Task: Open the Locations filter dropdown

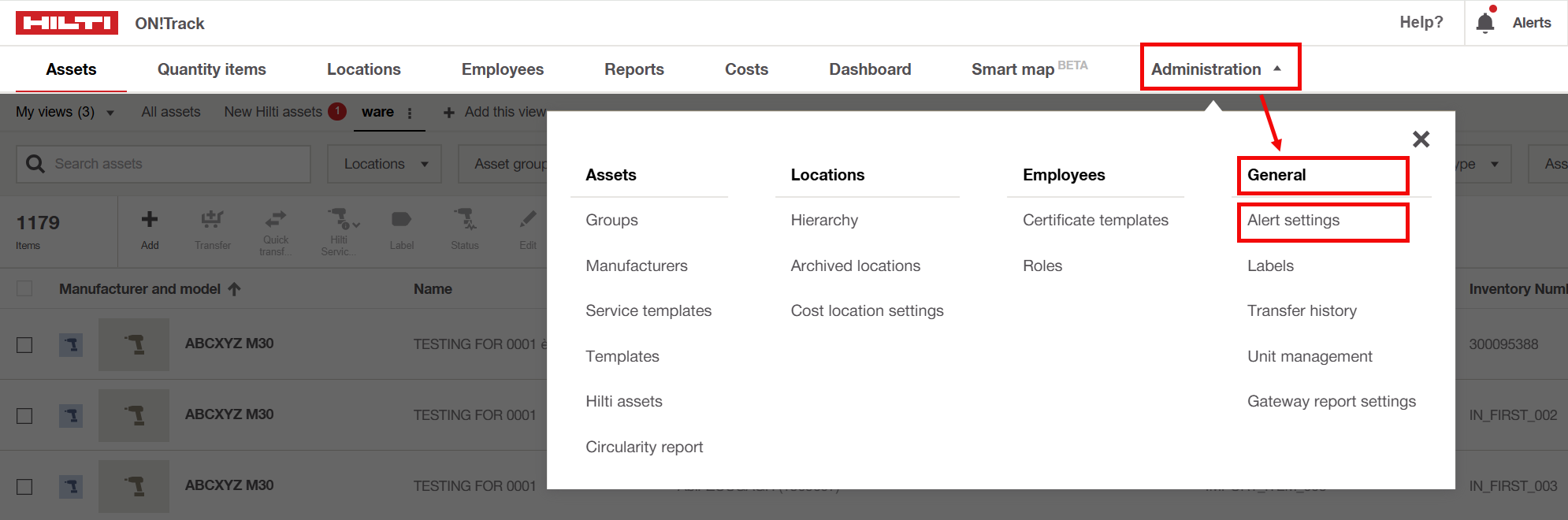Action: (x=385, y=164)
